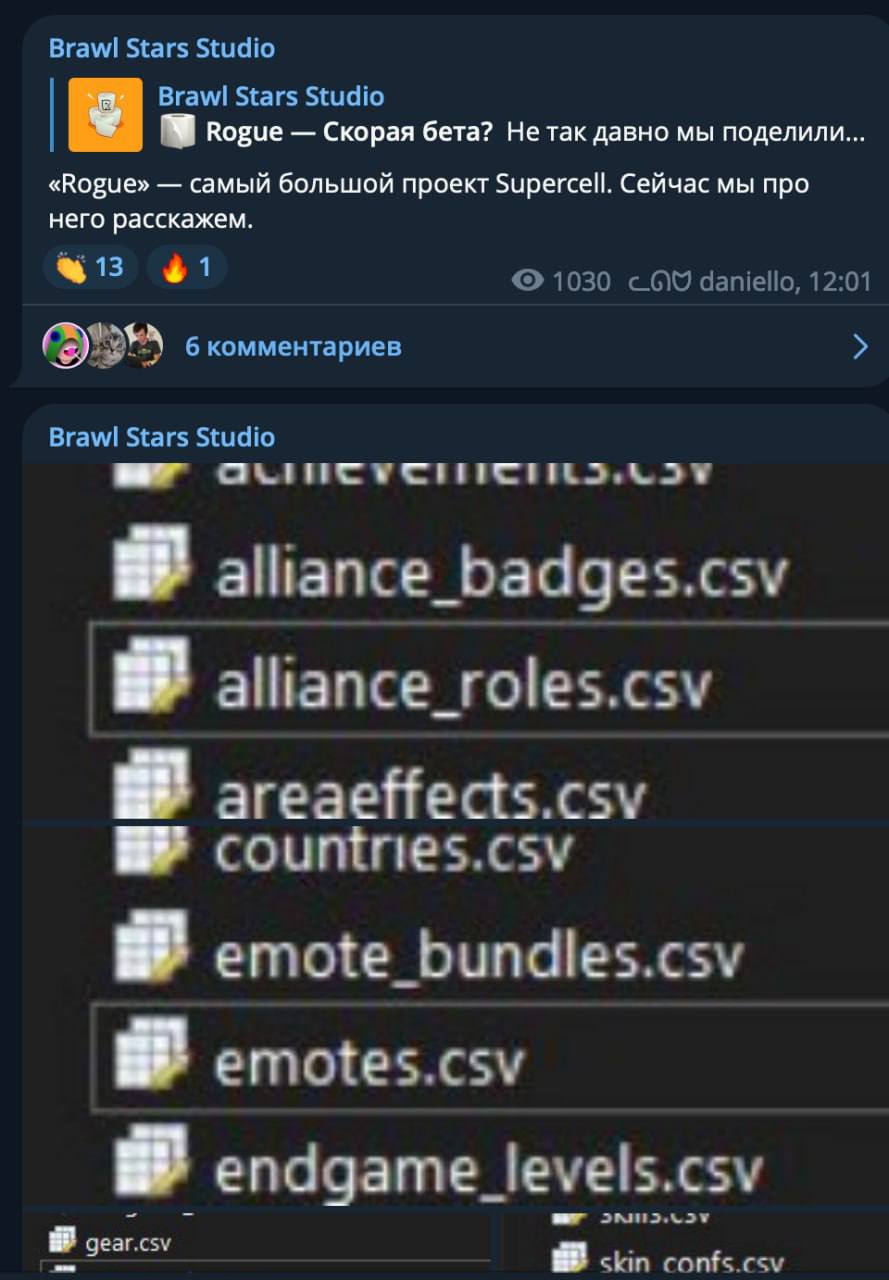889x1280 pixels.
Task: Open the quoted reply title Rogue — Скорая бета
Action: tap(349, 131)
